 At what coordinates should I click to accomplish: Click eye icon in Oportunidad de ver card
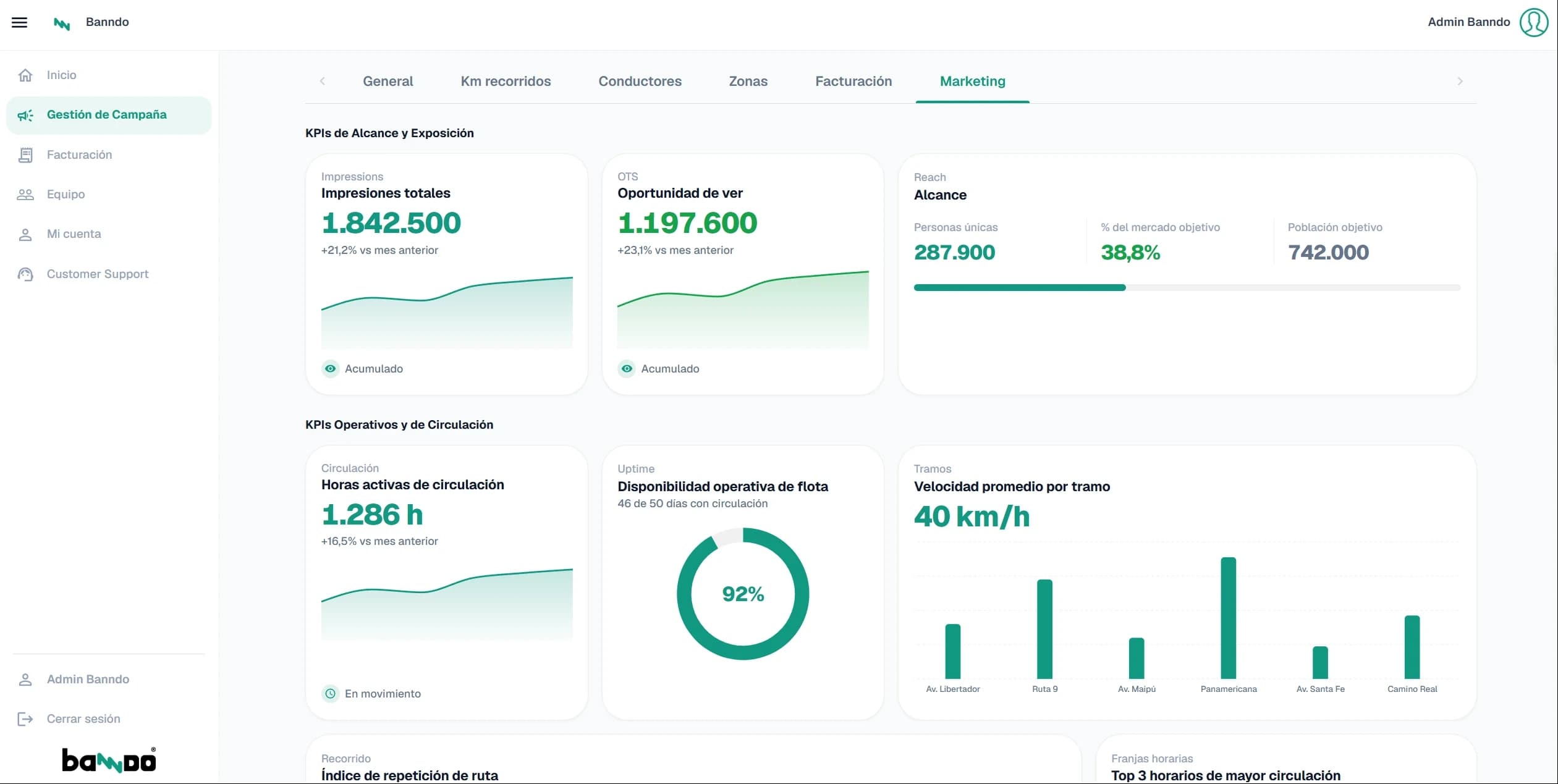627,369
